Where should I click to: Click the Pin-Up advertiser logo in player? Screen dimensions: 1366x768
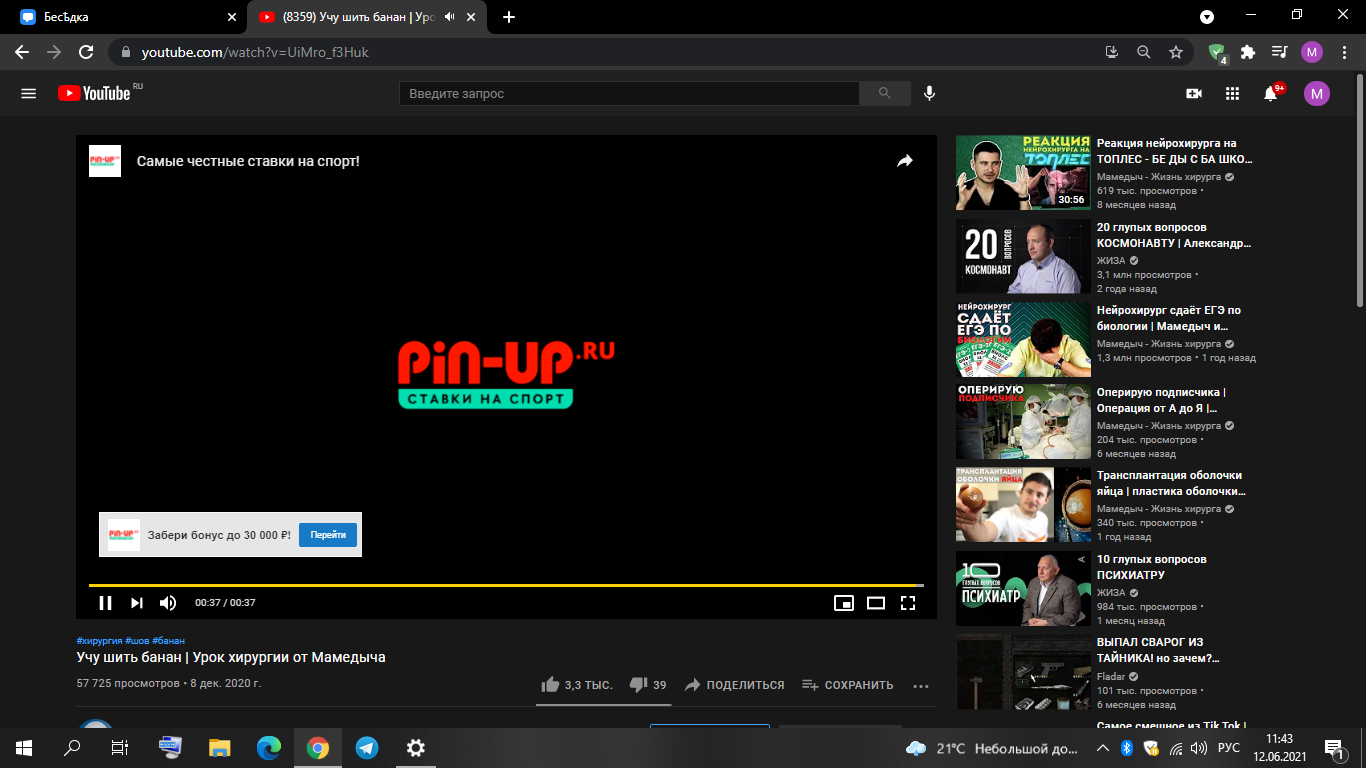pos(105,161)
